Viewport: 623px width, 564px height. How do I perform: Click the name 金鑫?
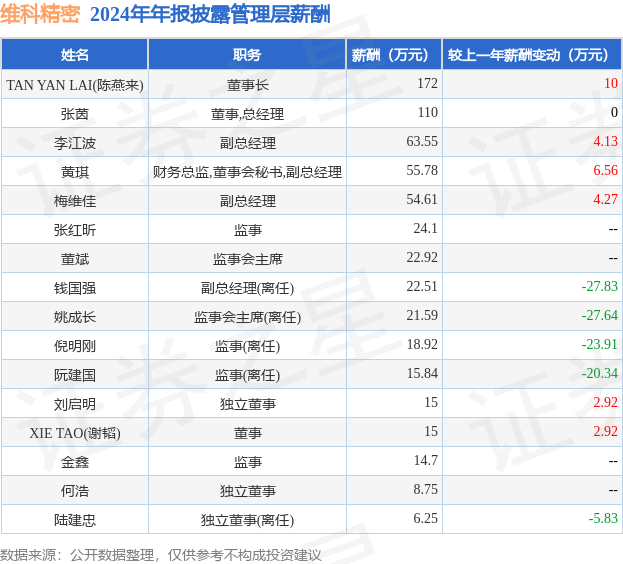tap(75, 462)
